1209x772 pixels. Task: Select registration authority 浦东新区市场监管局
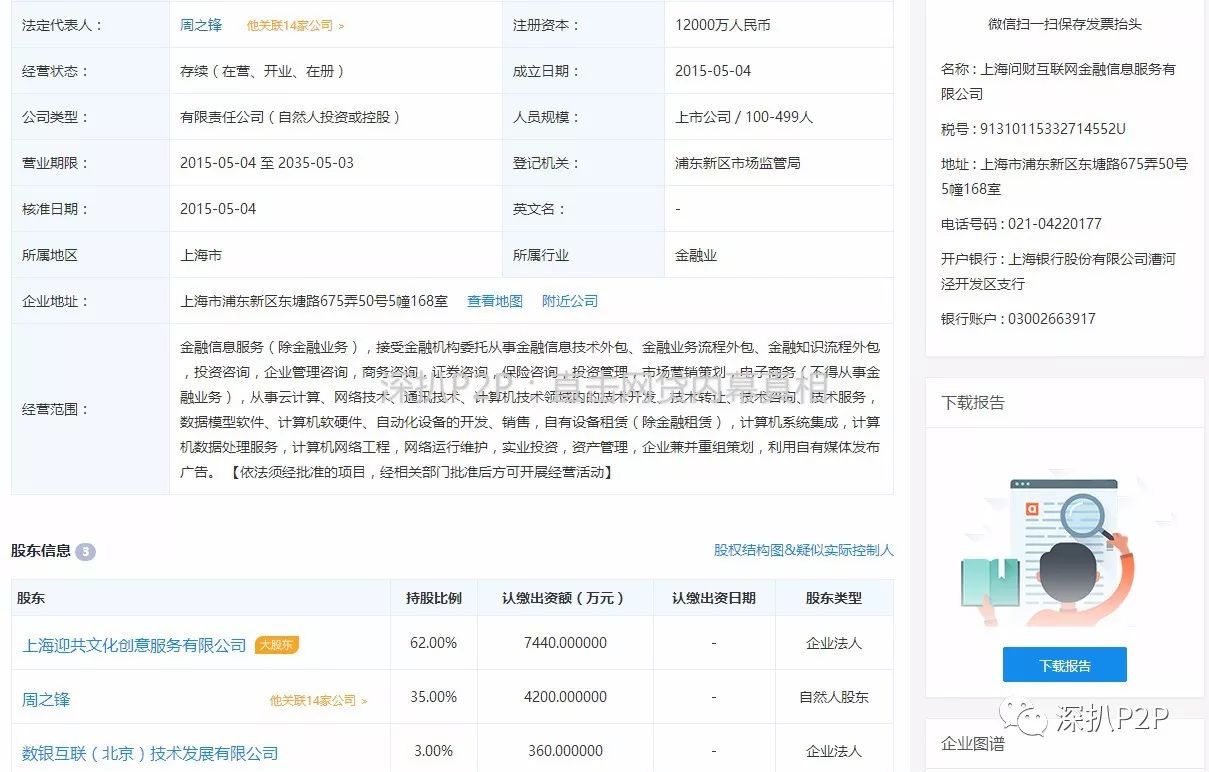[738, 163]
